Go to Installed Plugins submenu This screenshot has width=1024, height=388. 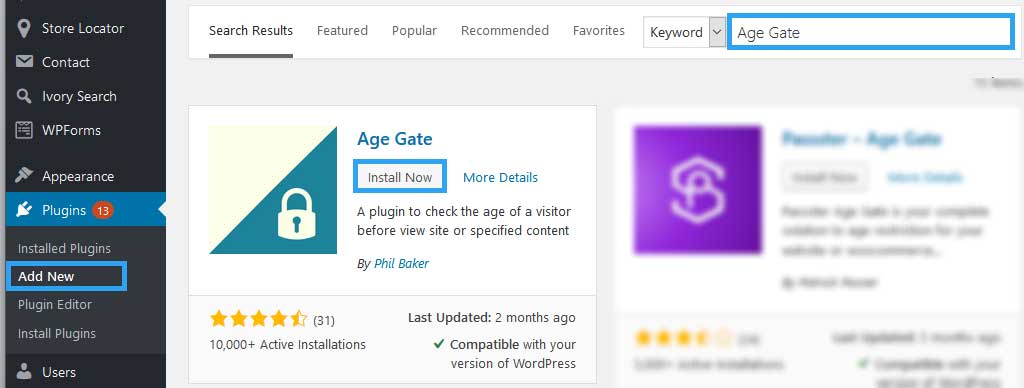click(64, 248)
